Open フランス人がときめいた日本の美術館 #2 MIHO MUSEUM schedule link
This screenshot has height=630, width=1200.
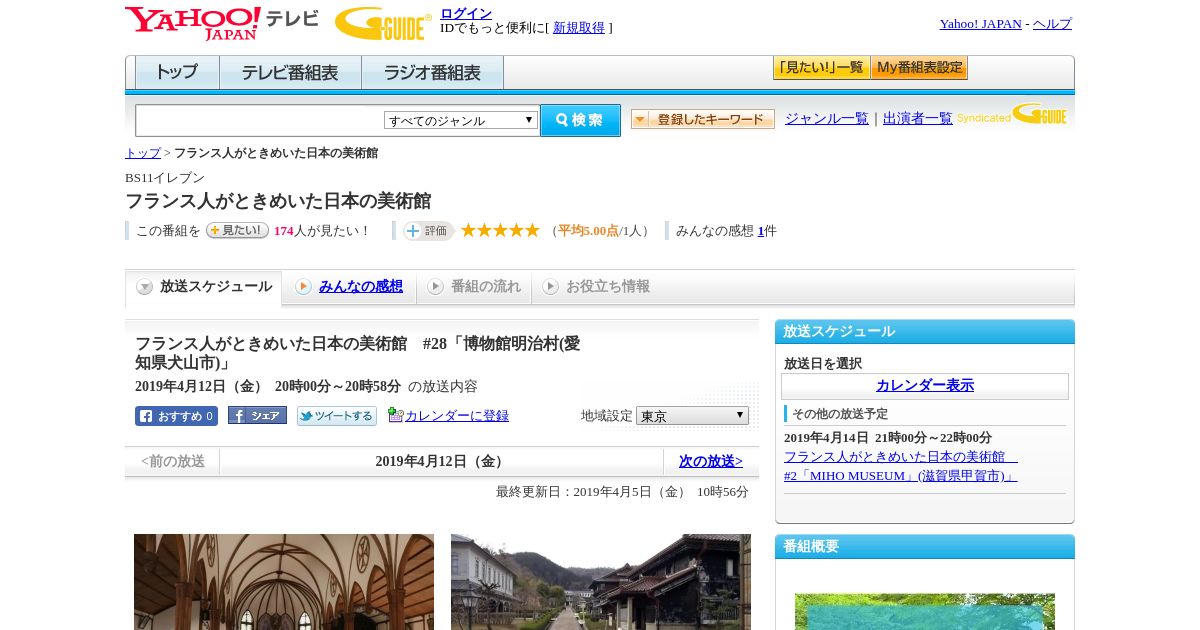(901, 466)
